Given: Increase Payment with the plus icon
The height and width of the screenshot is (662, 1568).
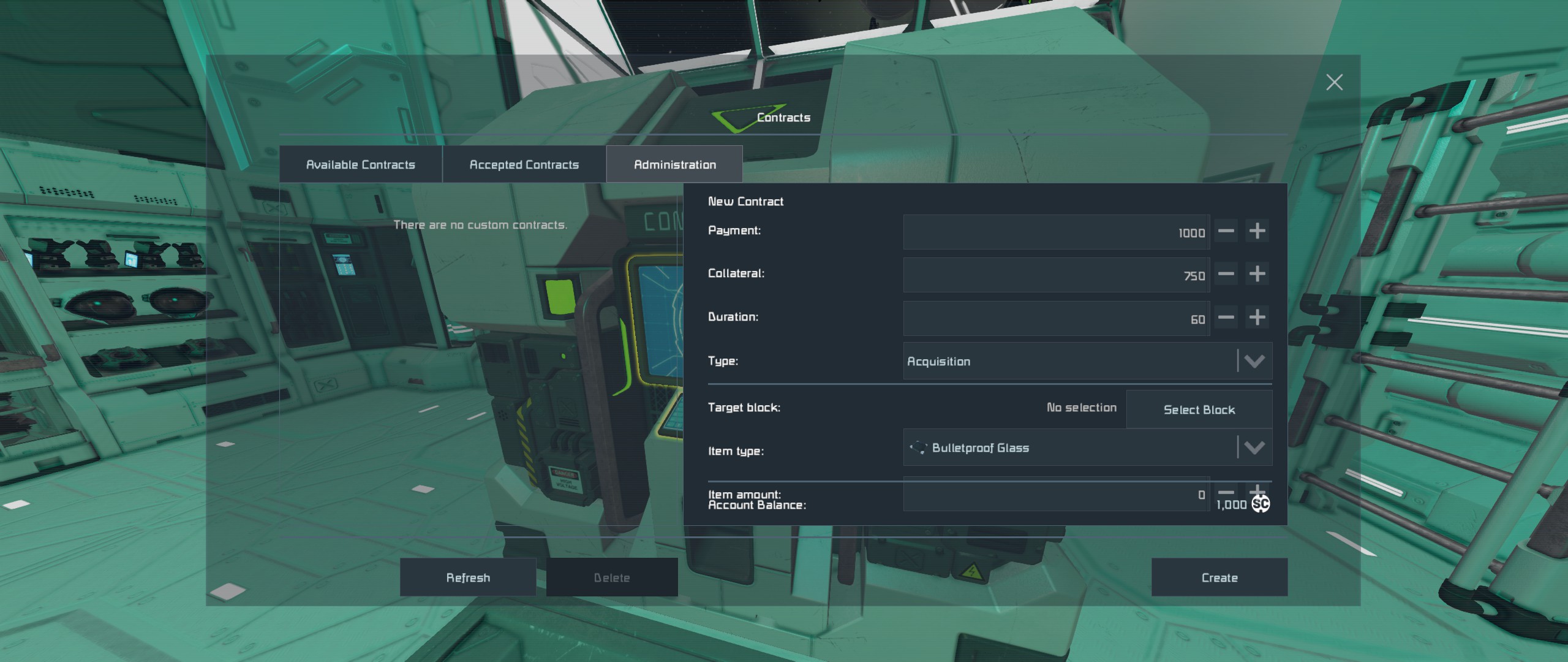Looking at the screenshot, I should 1257,231.
